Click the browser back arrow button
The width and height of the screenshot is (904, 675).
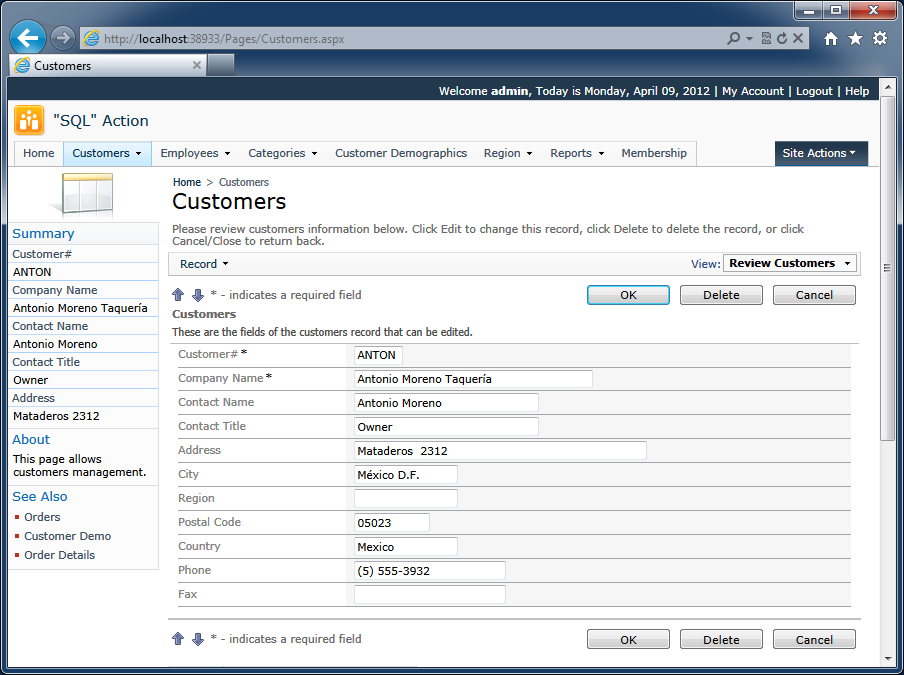[x=28, y=38]
